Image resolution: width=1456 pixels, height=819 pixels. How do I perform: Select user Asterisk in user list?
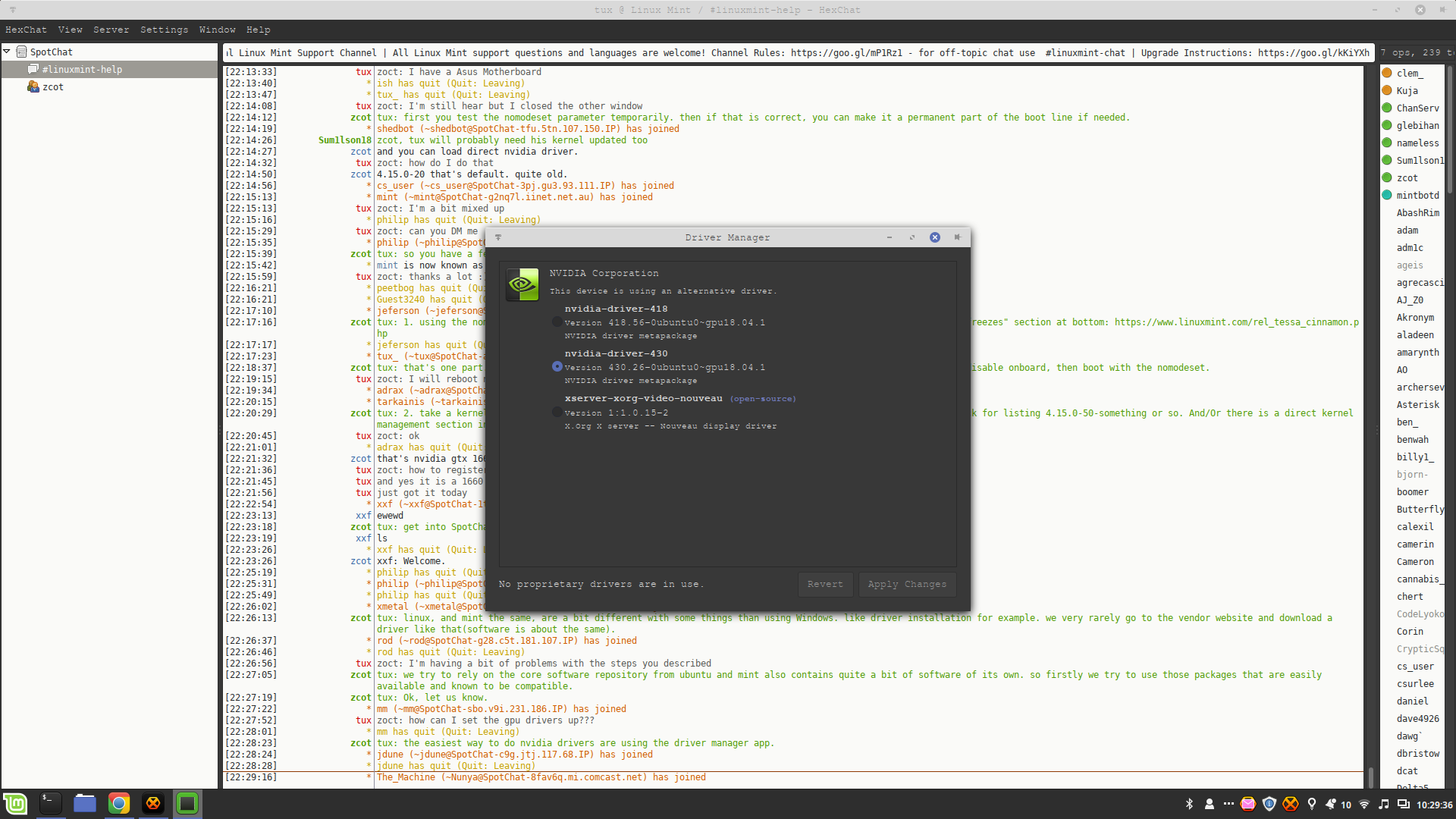tap(1417, 404)
